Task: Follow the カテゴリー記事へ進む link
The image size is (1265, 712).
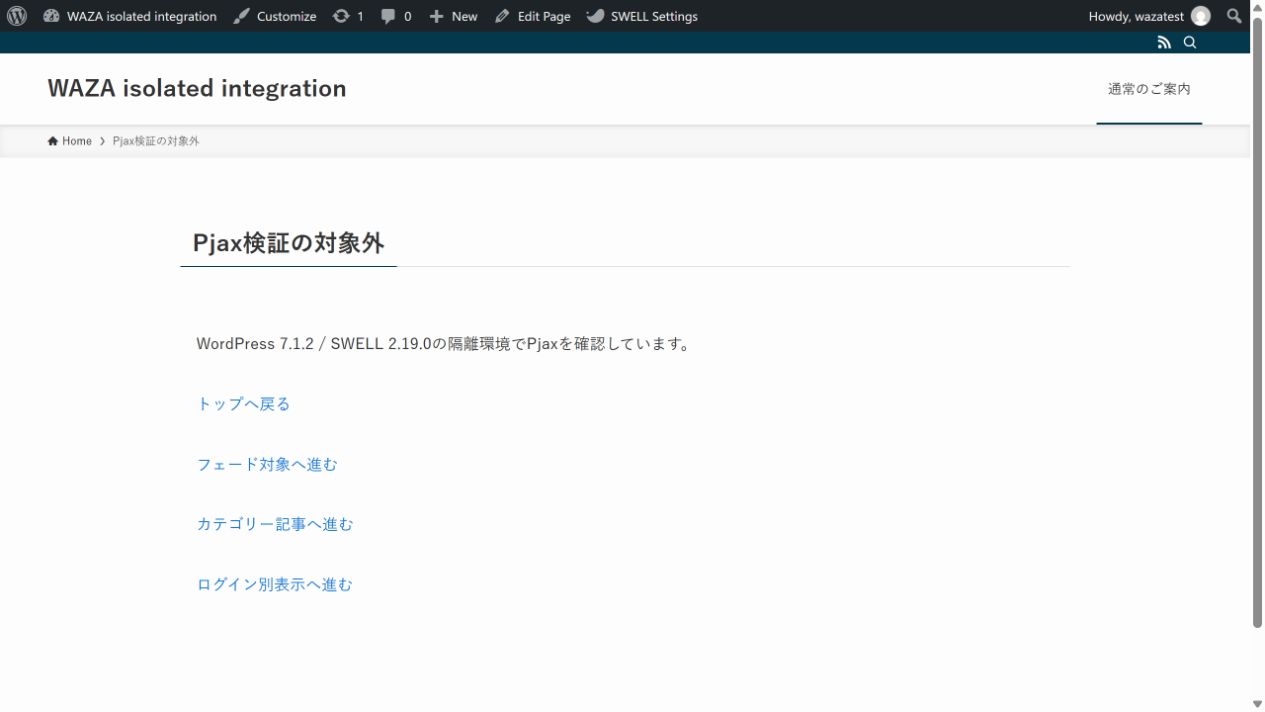Action: [x=275, y=524]
